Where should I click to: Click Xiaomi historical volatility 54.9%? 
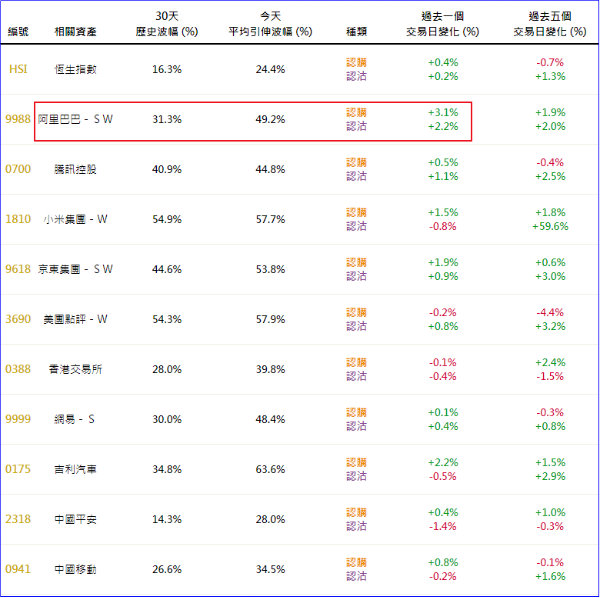[167, 219]
